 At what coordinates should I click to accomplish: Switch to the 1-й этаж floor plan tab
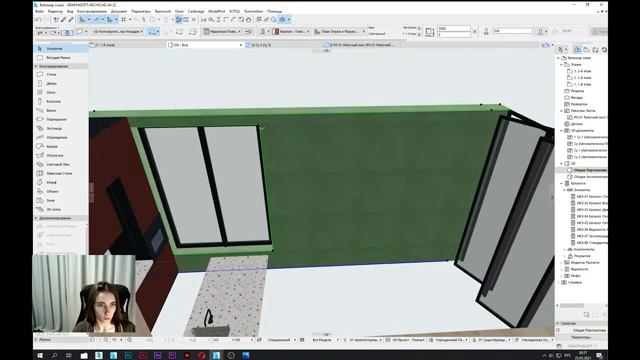127,45
